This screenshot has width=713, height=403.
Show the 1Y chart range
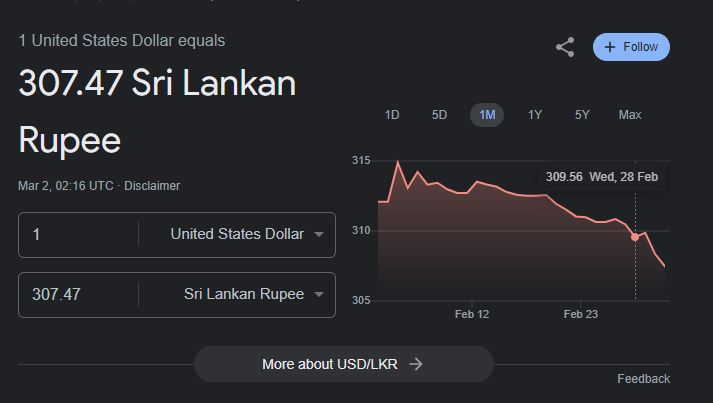[535, 115]
